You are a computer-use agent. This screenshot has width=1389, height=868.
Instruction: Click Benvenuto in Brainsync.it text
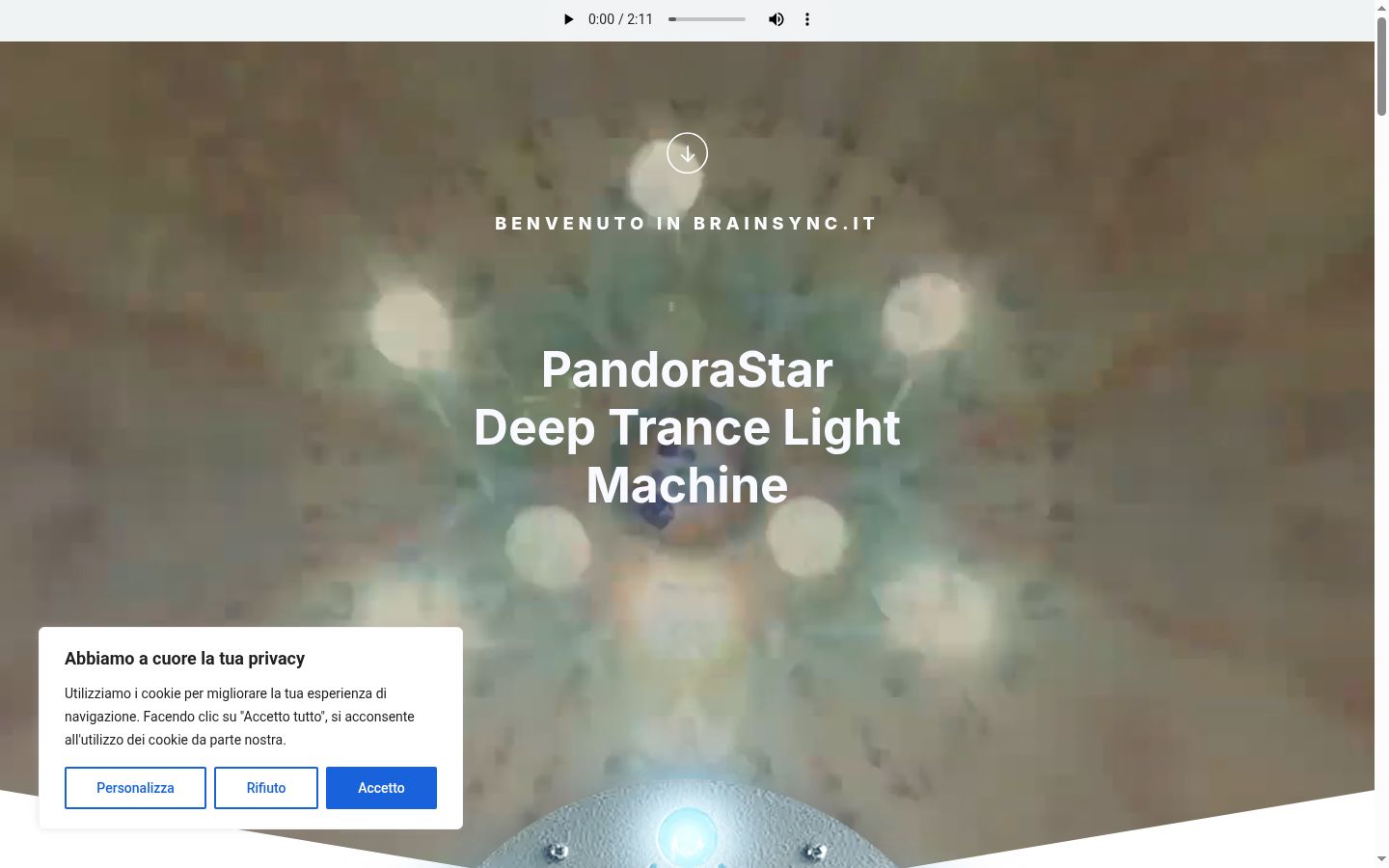pos(686,223)
